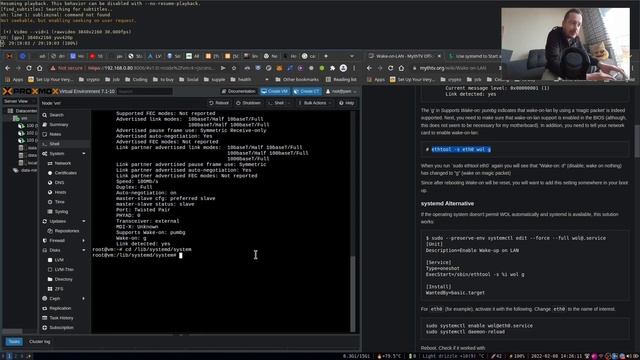Image resolution: width=640 pixels, height=360 pixels.
Task: Click the Proxmox shell vertical scrollbar
Action: tap(353, 294)
